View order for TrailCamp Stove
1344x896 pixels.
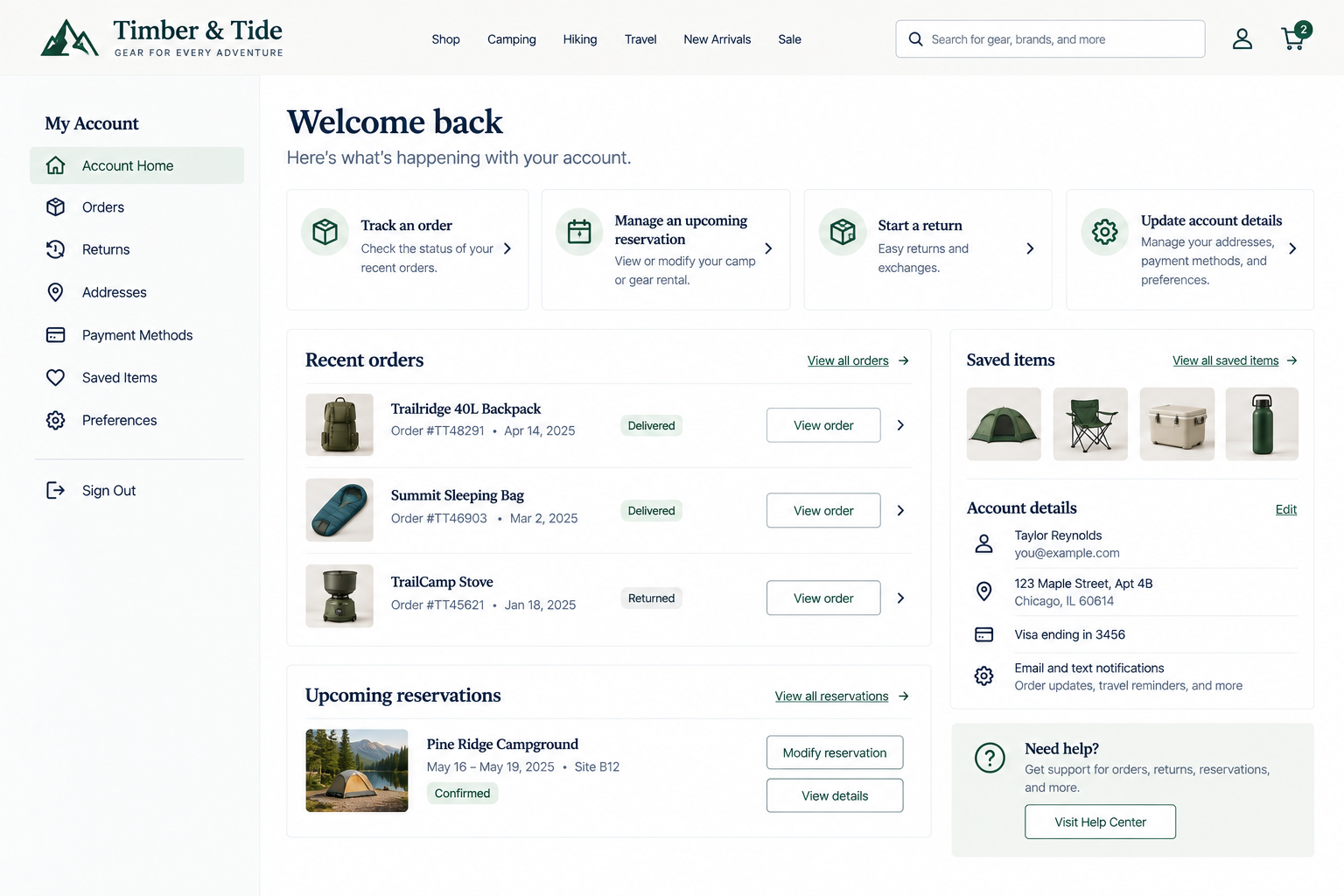pyautogui.click(x=823, y=598)
